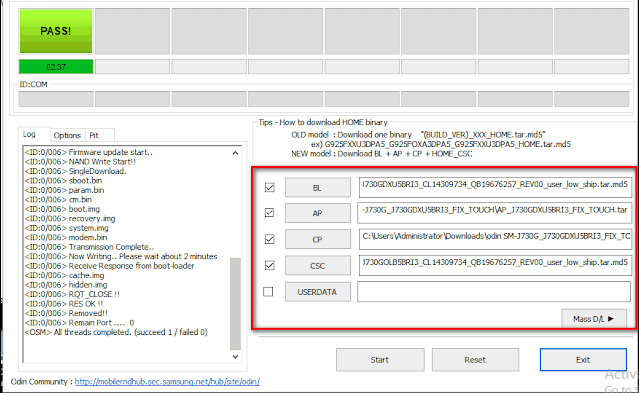Click the log scrollbar down arrow
This screenshot has width=639, height=393.
click(x=235, y=356)
